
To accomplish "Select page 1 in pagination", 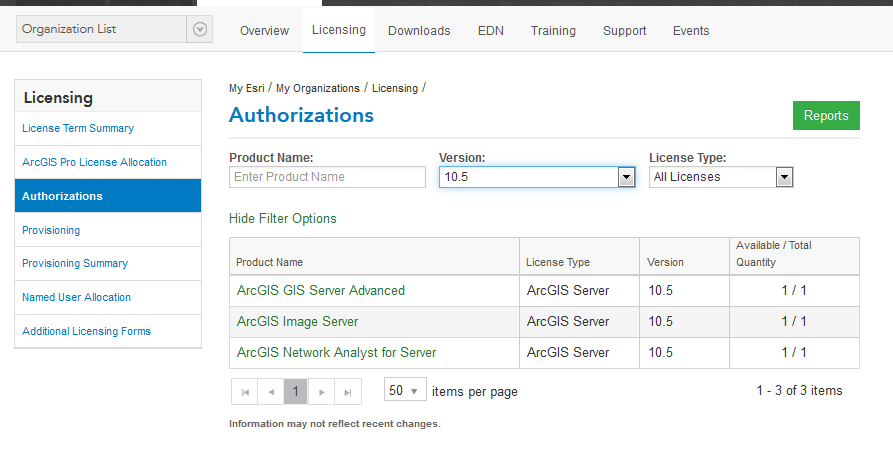I will click(x=295, y=391).
